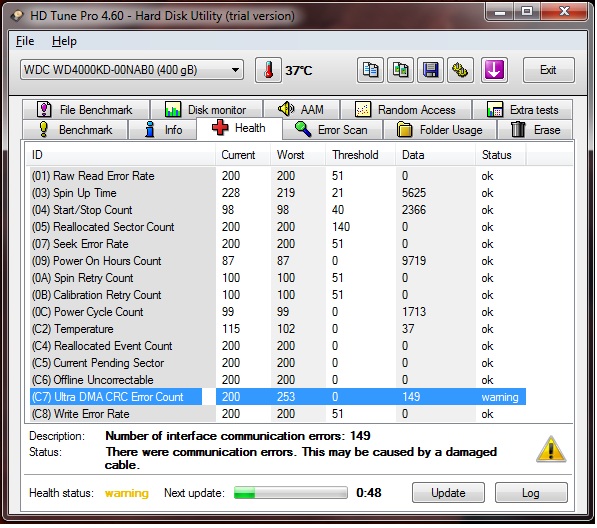The height and width of the screenshot is (528, 597).
Task: Select the Erase tab
Action: pyautogui.click(x=535, y=130)
